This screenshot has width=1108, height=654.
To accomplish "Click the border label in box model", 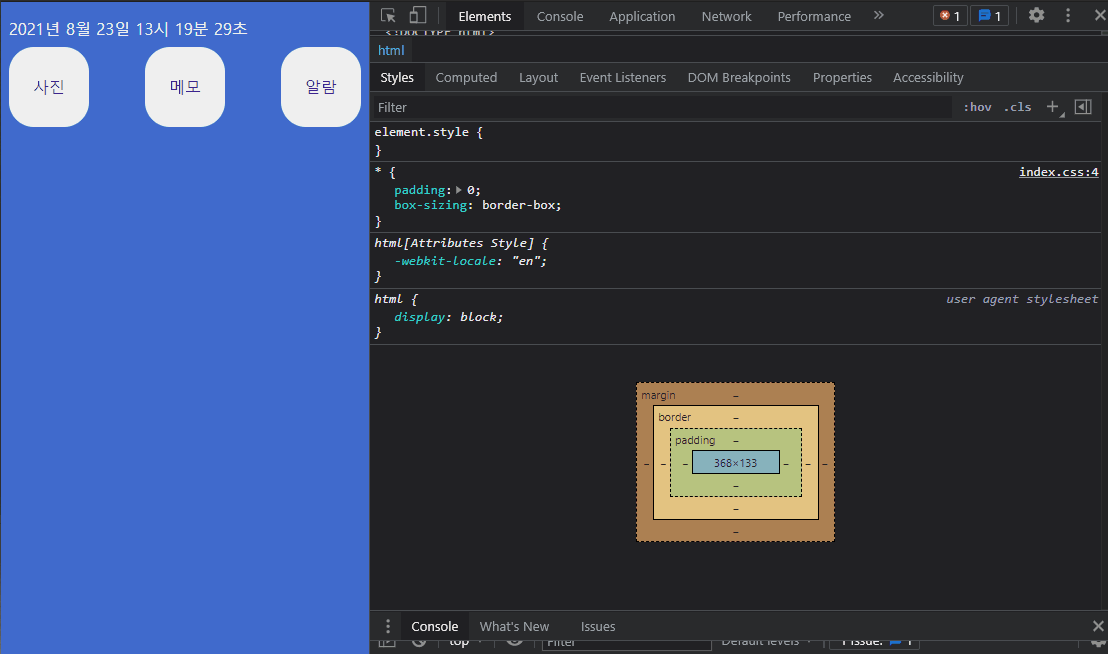I will click(675, 417).
